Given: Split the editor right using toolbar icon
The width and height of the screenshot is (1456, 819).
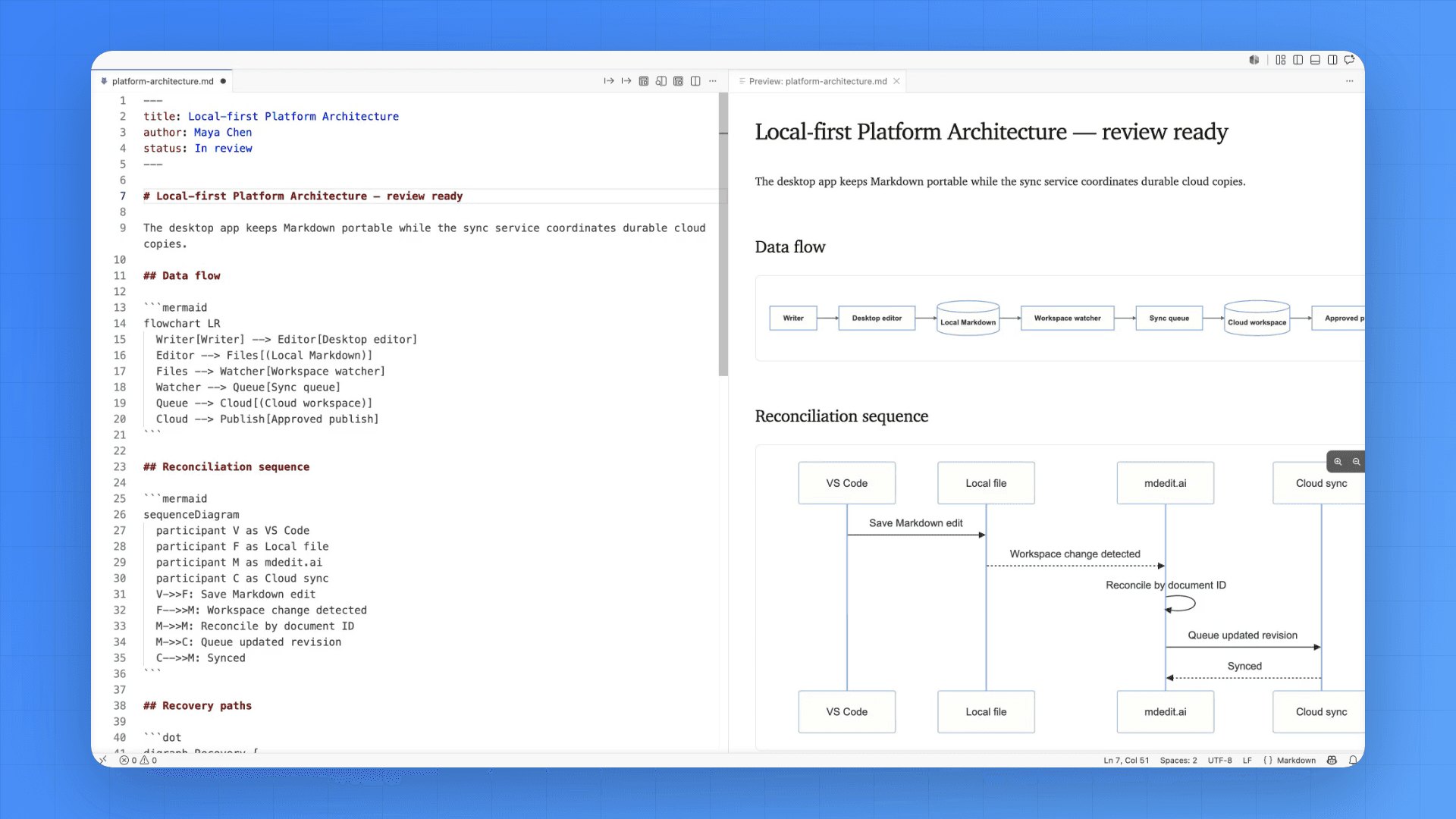Looking at the screenshot, I should coord(695,81).
